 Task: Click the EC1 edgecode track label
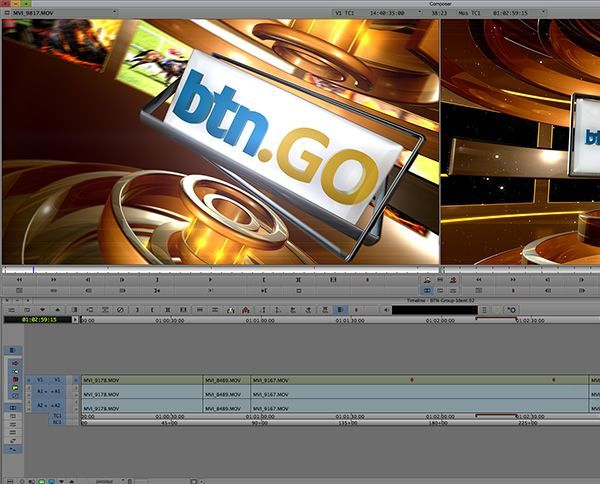[x=57, y=422]
